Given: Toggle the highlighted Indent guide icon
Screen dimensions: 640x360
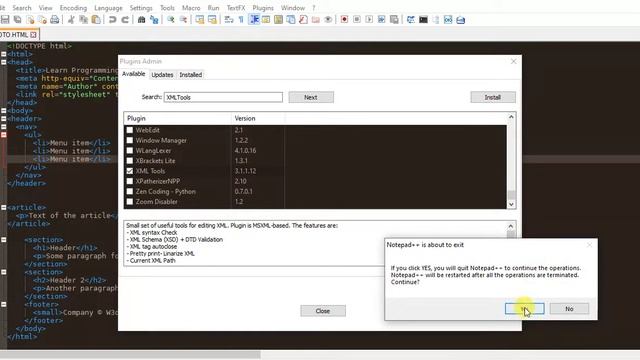Looking at the screenshot, I should click(x=254, y=20).
